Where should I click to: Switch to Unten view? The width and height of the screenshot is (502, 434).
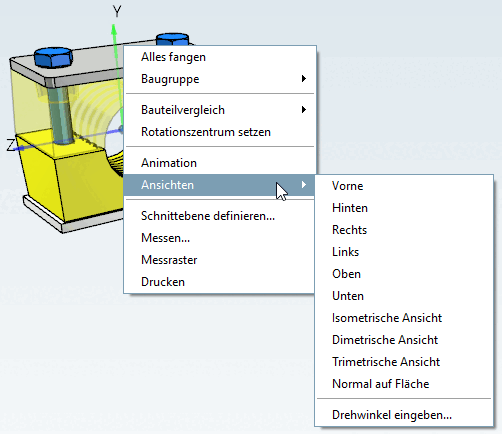[x=404, y=296]
